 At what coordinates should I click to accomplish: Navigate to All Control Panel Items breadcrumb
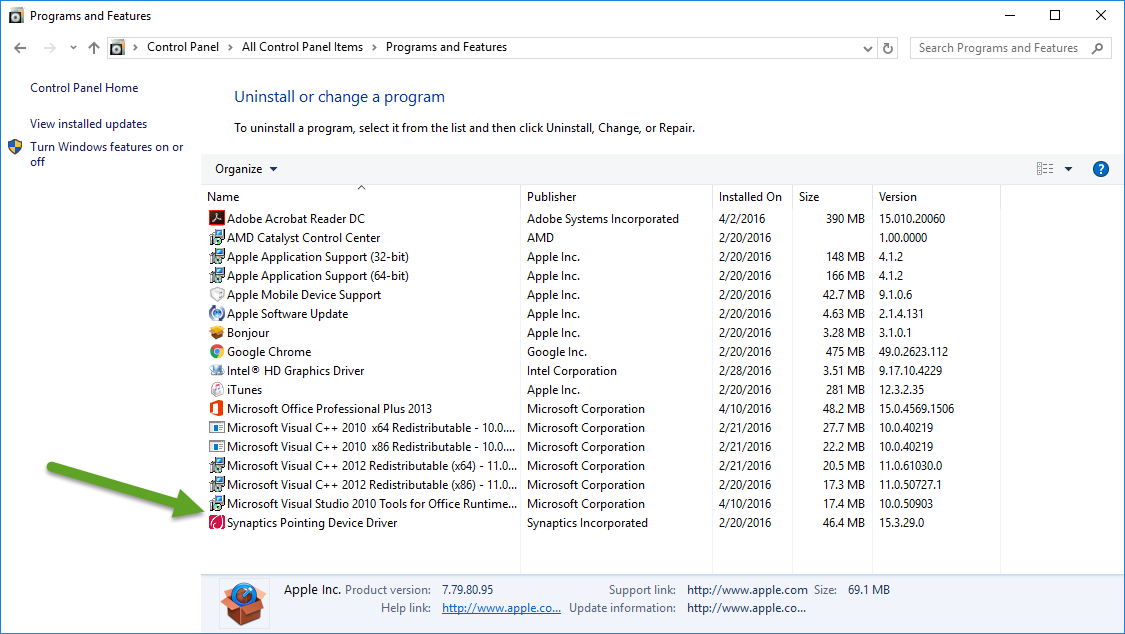302,47
